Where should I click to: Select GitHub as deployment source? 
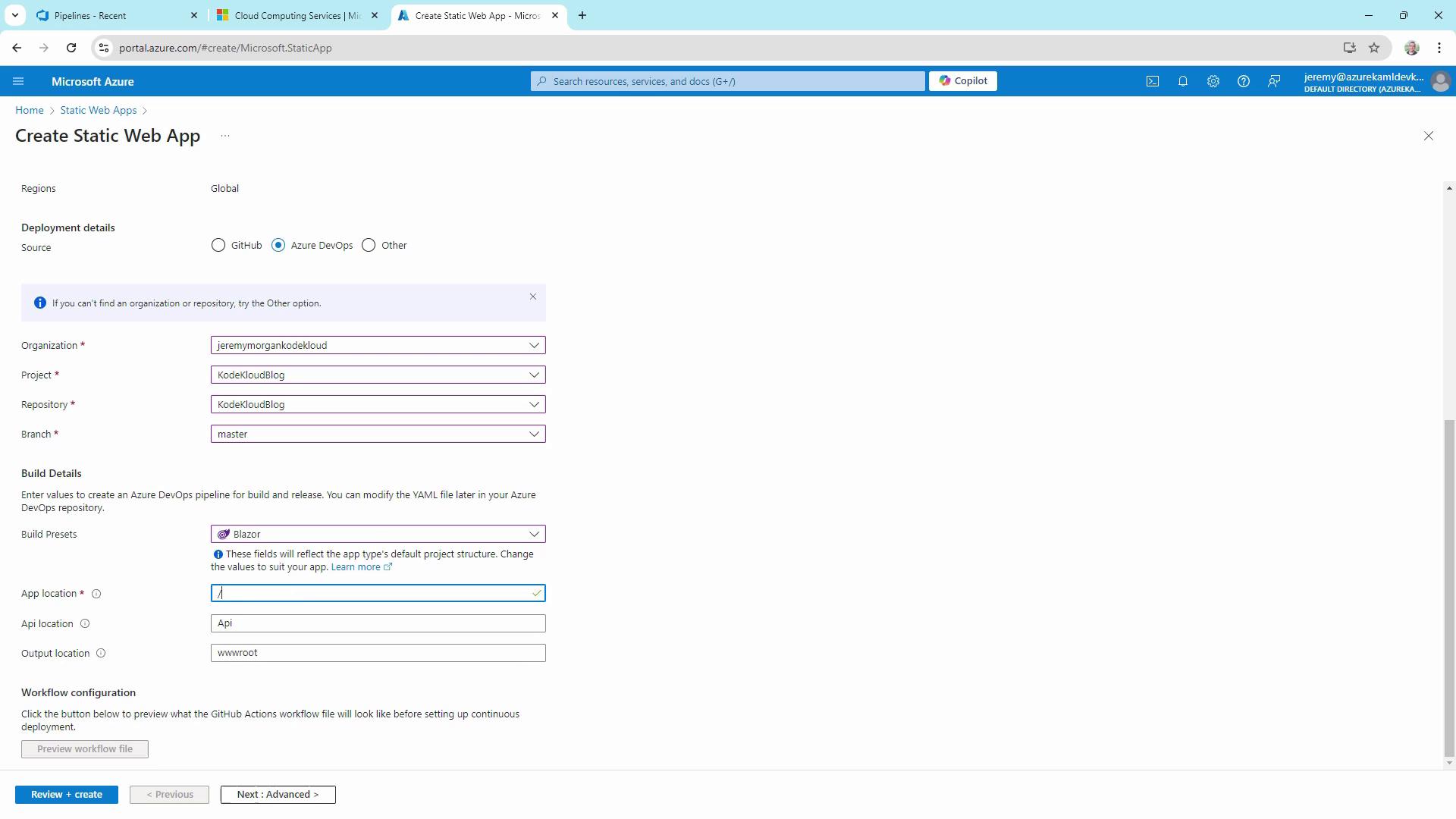point(218,245)
